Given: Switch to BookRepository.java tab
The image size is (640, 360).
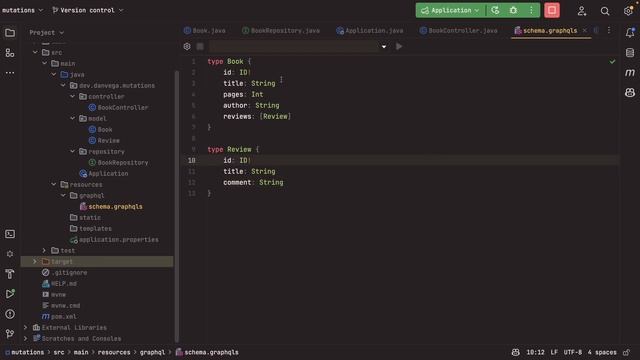Looking at the screenshot, I should pos(281,31).
